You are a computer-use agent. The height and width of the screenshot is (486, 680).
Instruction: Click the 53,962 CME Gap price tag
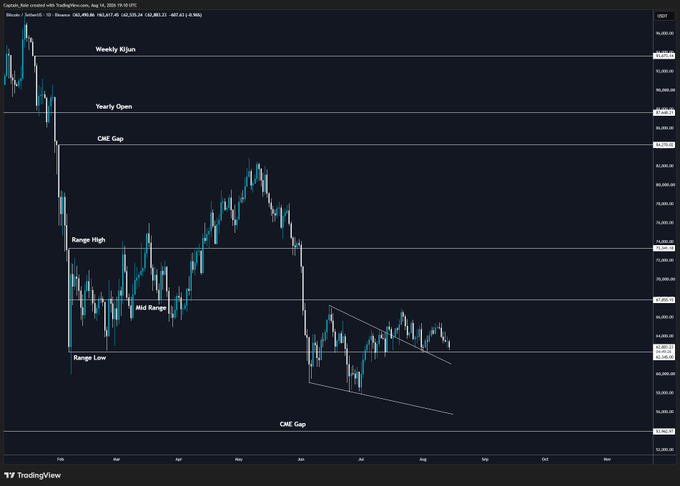click(664, 432)
